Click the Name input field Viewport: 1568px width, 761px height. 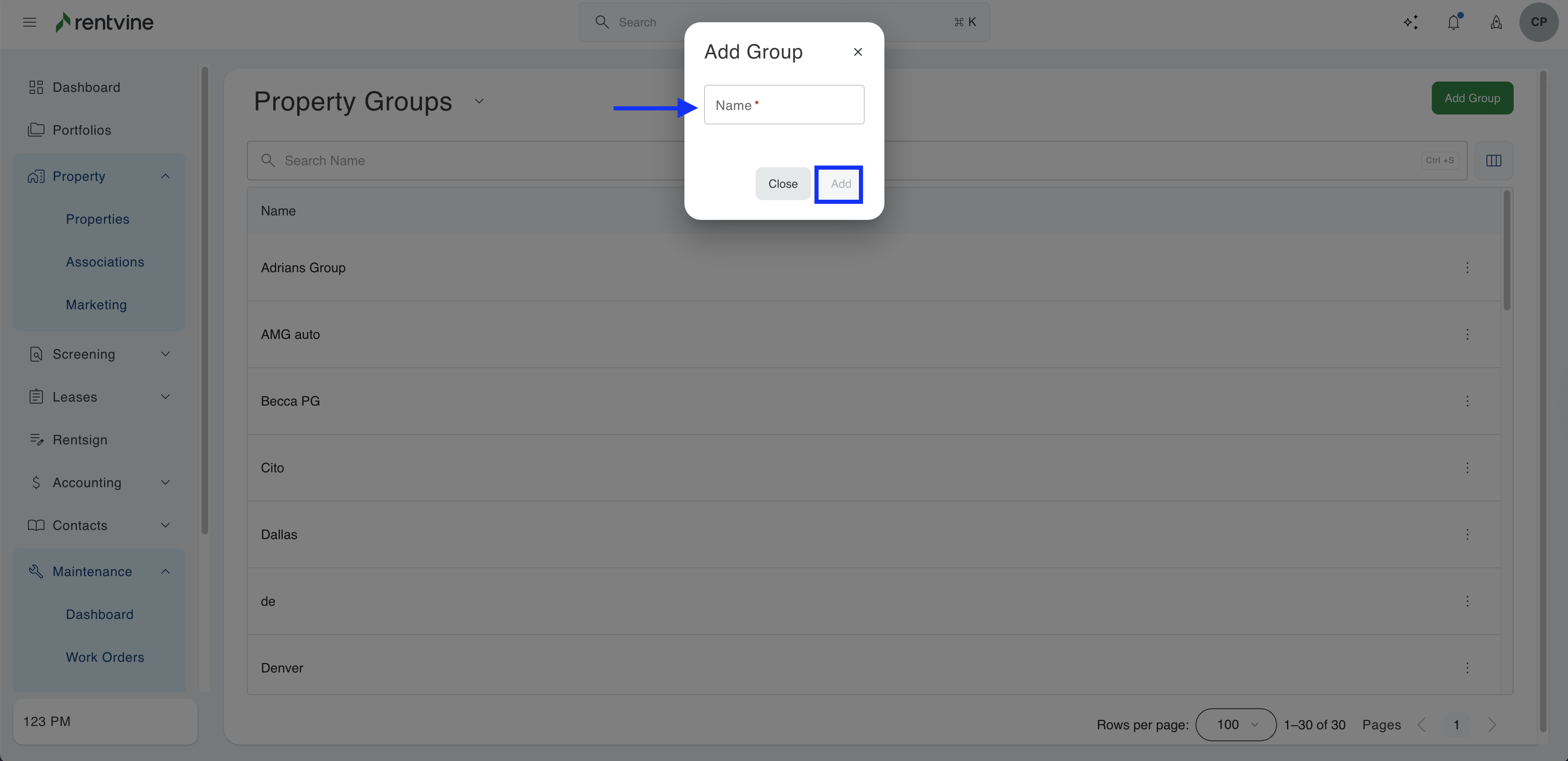[784, 105]
